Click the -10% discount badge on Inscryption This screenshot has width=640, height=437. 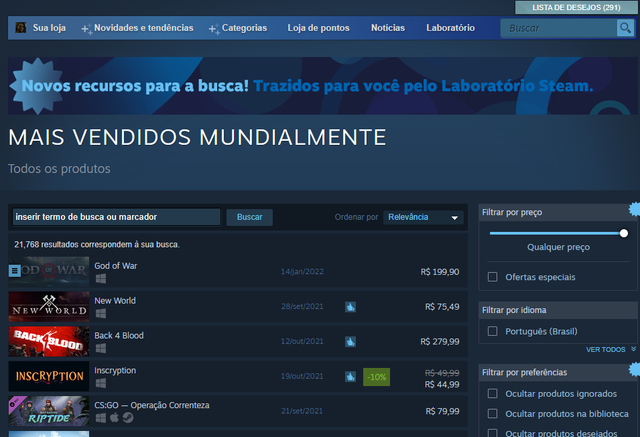click(376, 377)
